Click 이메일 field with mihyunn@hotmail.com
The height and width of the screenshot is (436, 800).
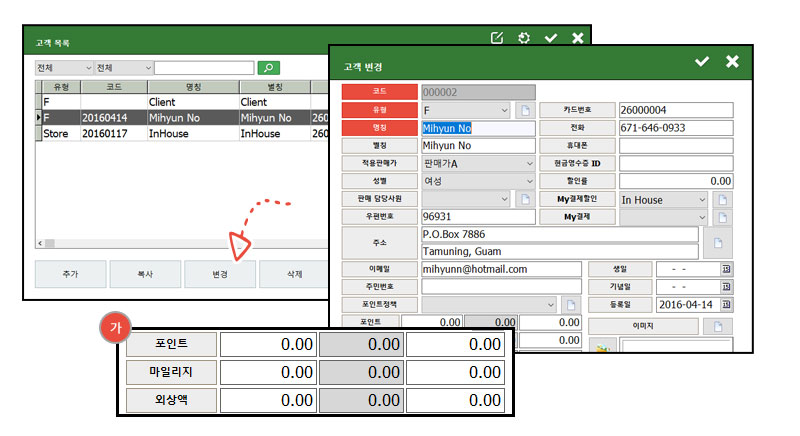point(501,269)
